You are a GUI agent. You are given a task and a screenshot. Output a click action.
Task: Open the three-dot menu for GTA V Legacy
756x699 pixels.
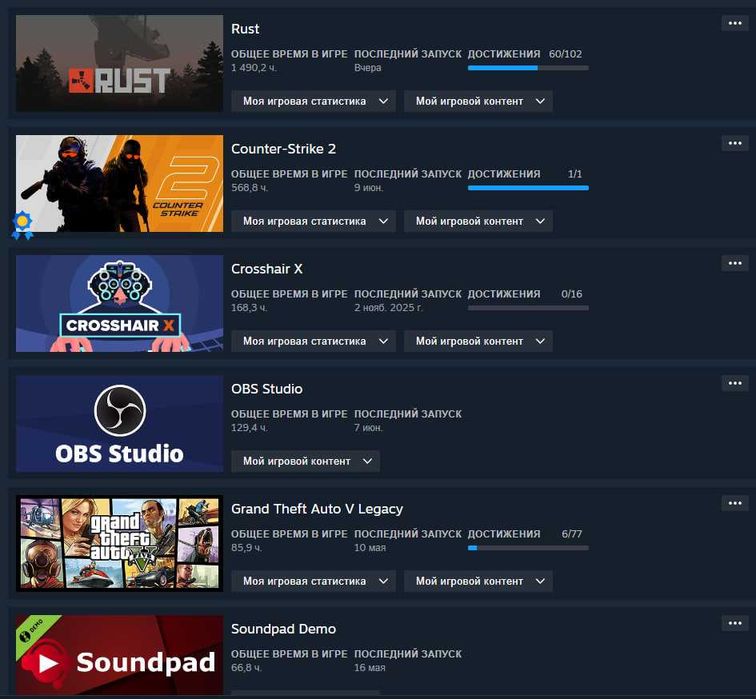pos(735,503)
